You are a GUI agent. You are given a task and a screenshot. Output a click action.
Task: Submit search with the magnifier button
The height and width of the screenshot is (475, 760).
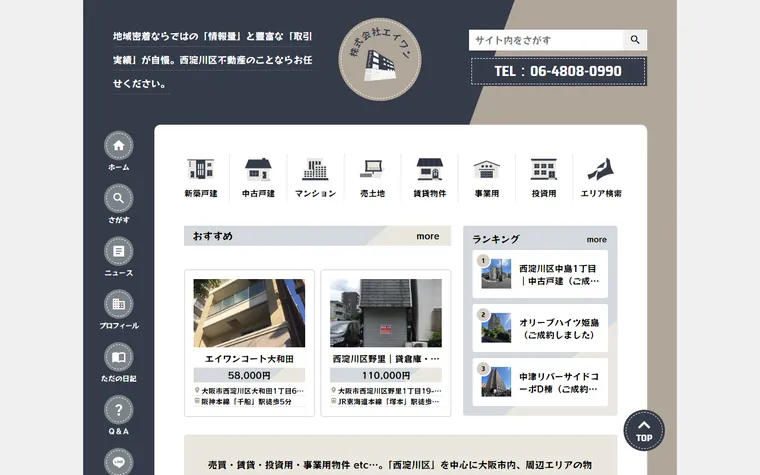pos(635,40)
